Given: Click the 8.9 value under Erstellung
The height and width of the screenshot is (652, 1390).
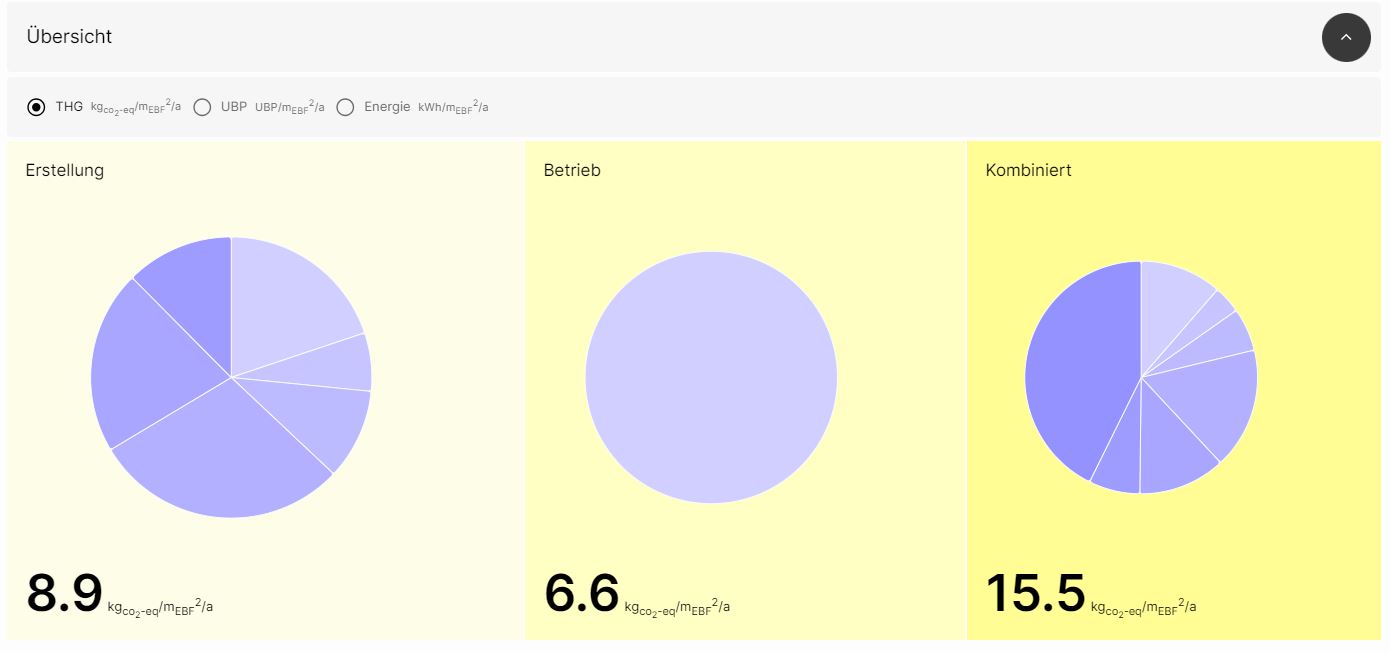Looking at the screenshot, I should [64, 593].
